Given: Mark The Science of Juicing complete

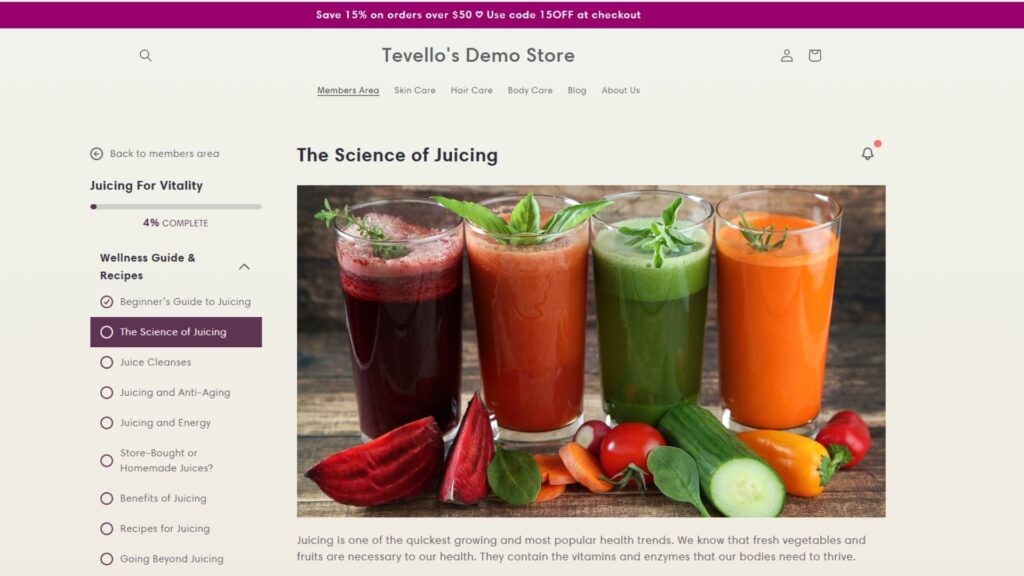Looking at the screenshot, I should 106,332.
